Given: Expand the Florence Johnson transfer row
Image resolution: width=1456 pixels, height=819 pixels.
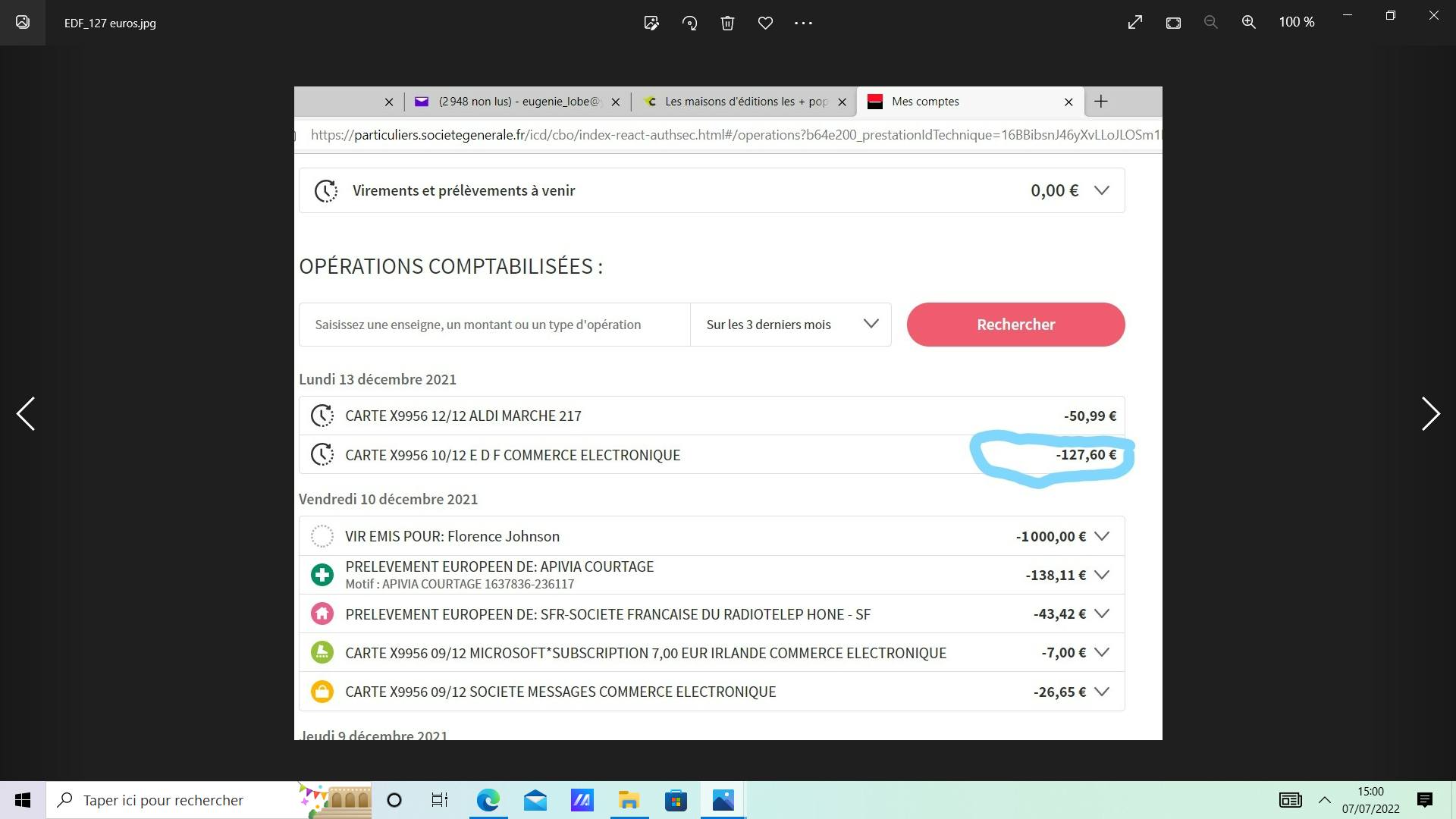Looking at the screenshot, I should pos(1102,536).
